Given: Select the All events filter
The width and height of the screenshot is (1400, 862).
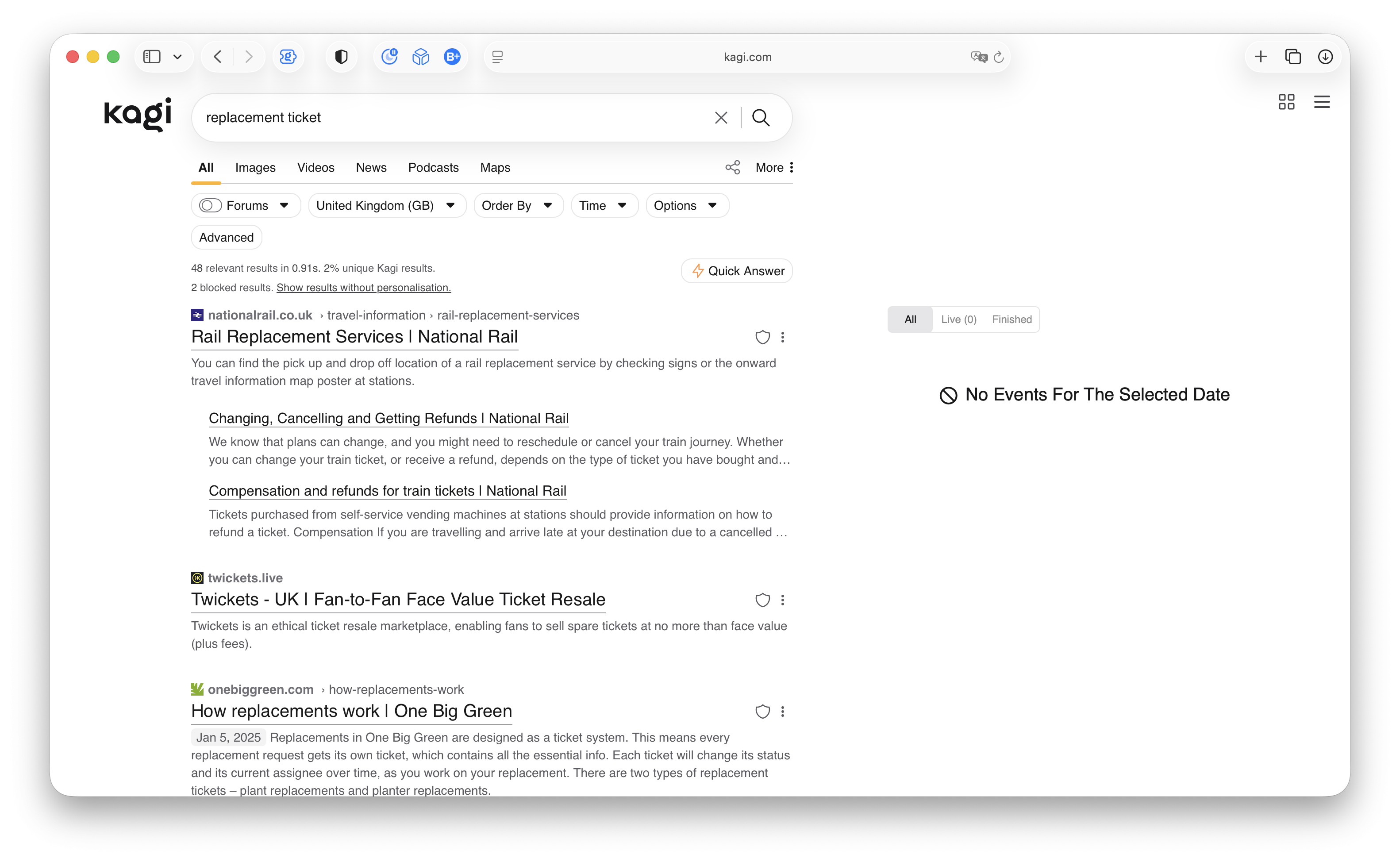Looking at the screenshot, I should [x=910, y=319].
